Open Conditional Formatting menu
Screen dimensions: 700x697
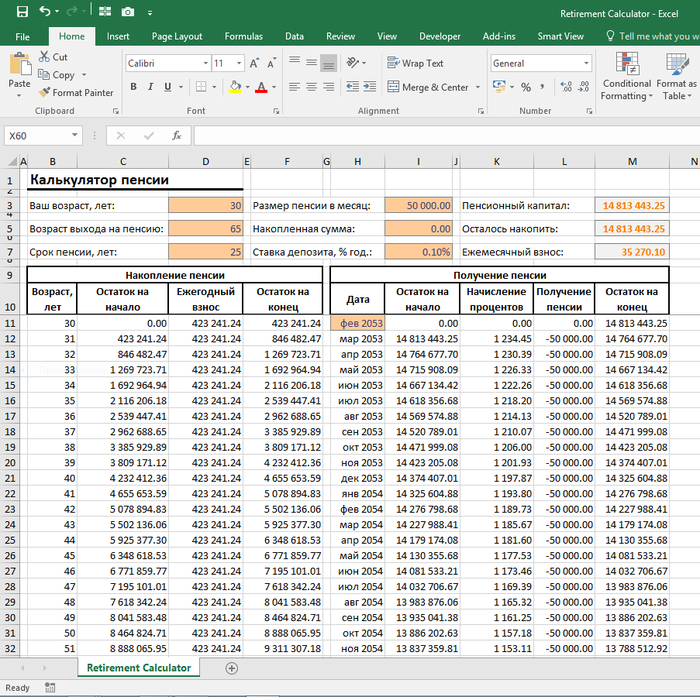click(x=626, y=77)
